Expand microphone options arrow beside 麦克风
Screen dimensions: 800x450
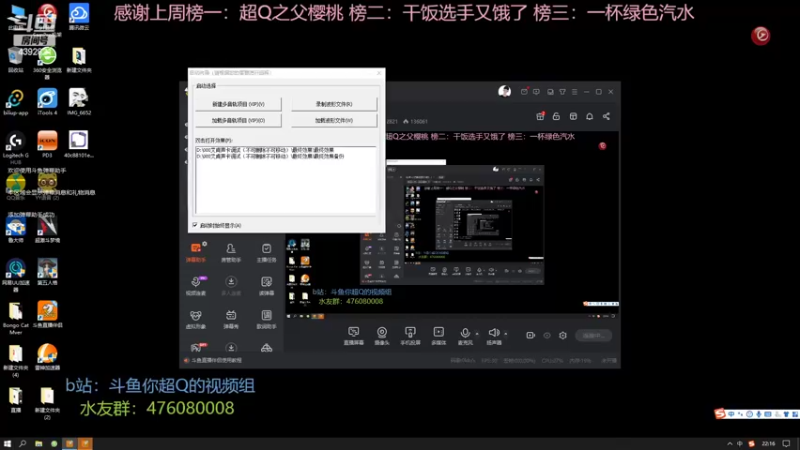point(477,334)
